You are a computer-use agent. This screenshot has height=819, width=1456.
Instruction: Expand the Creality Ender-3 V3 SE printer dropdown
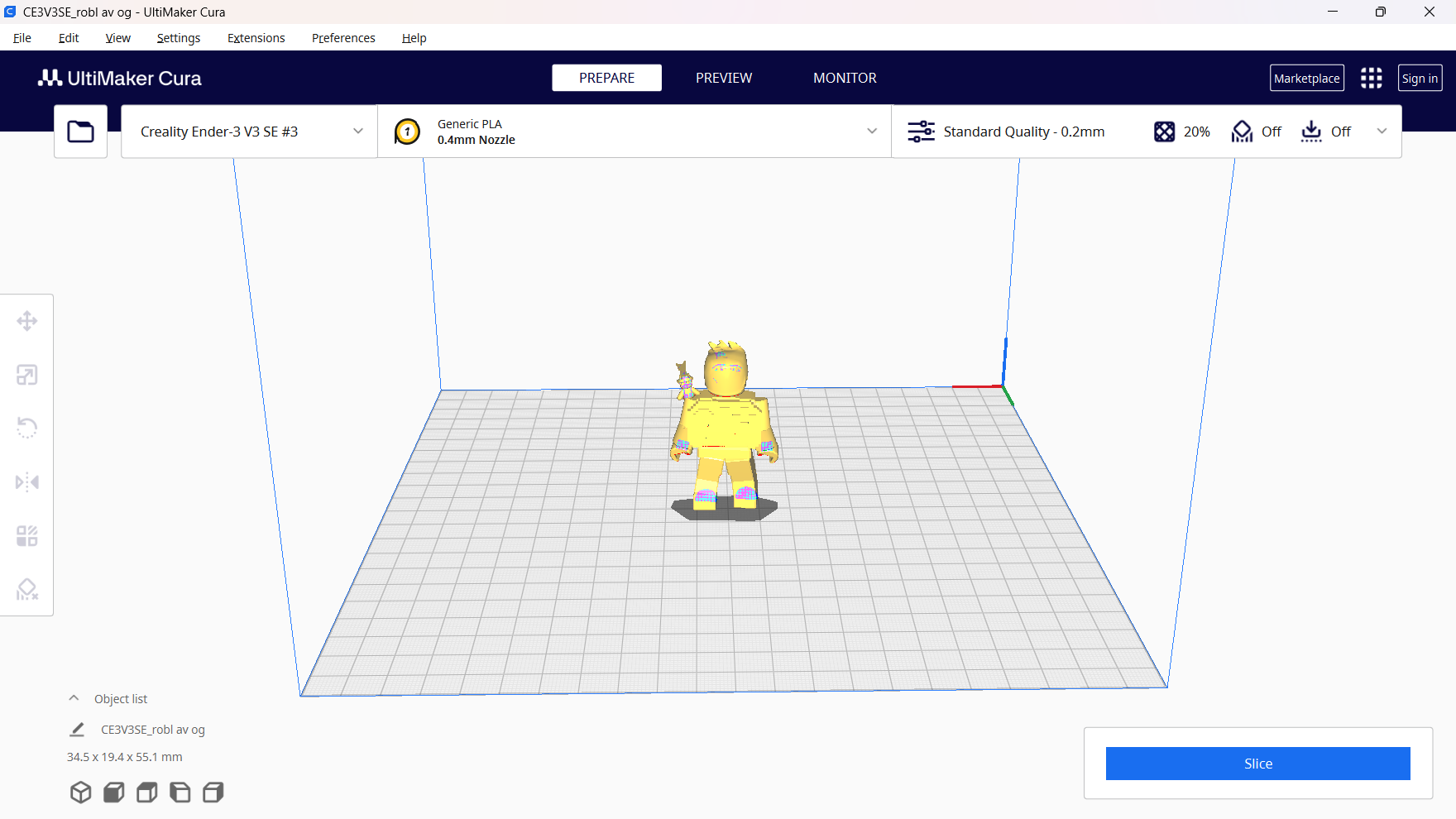(x=358, y=131)
